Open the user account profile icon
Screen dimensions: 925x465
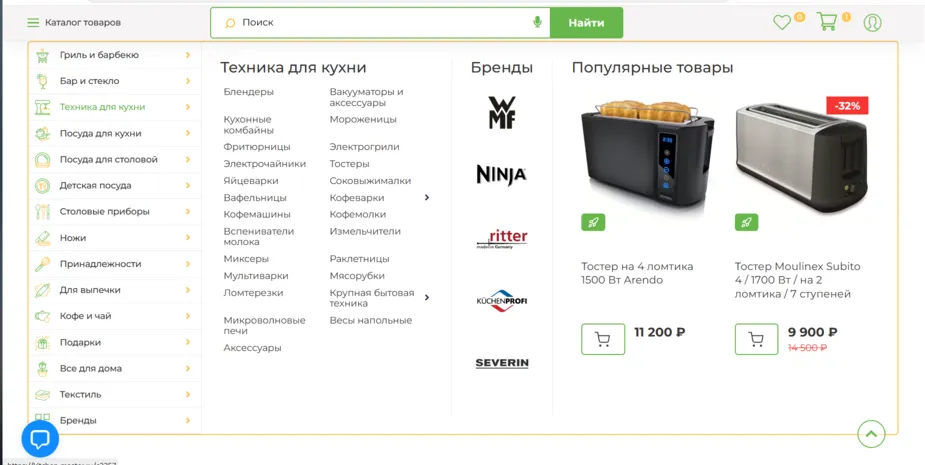click(x=872, y=22)
